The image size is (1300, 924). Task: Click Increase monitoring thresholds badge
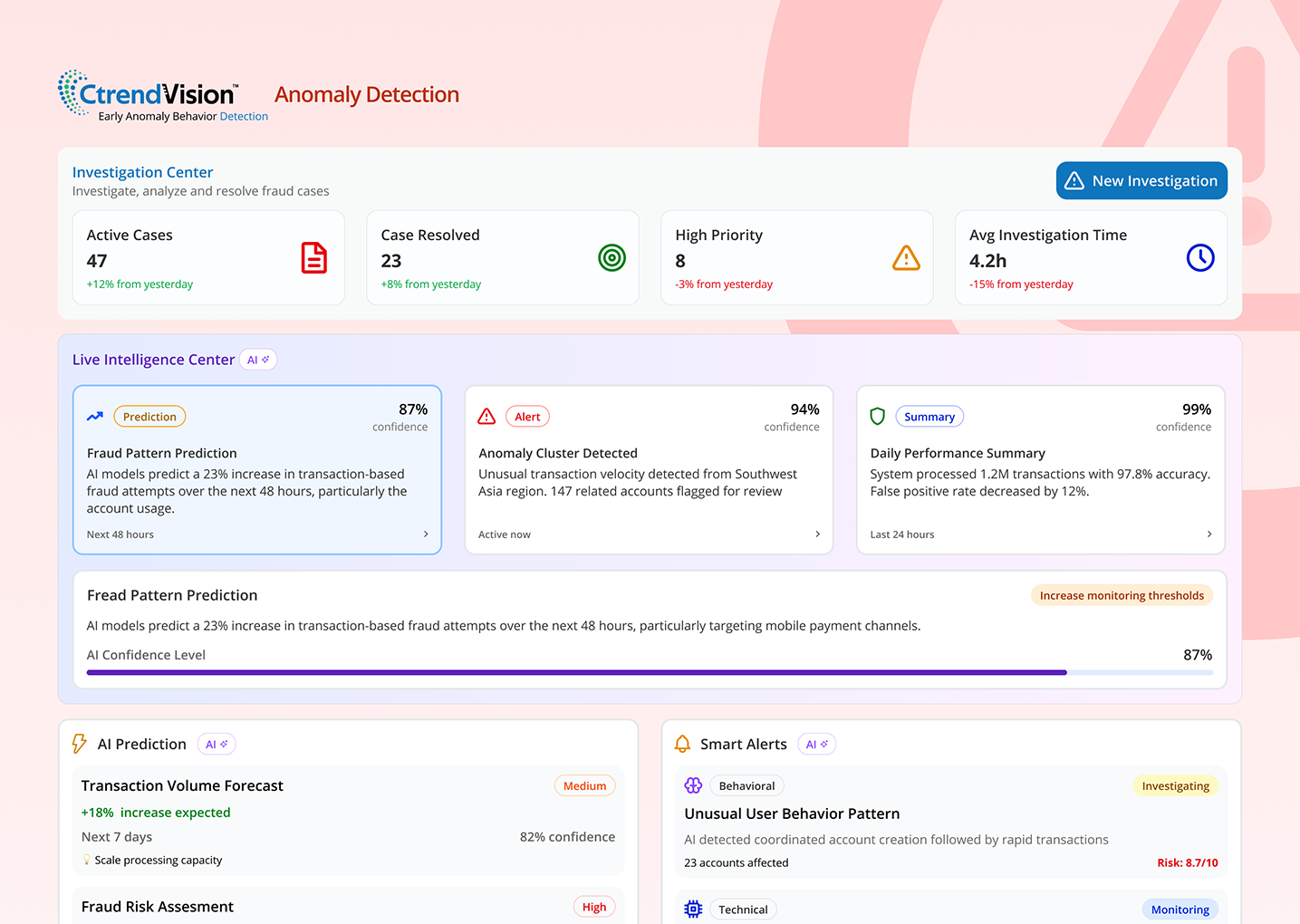1122,595
